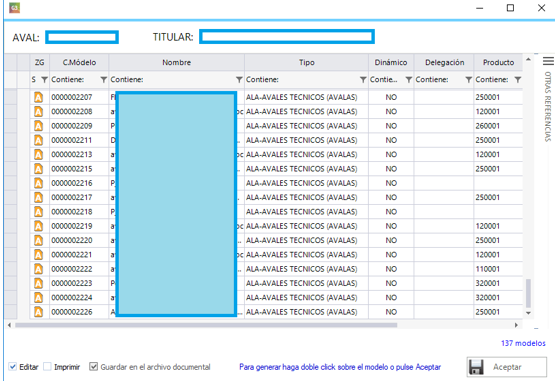Click the scroll up arrow of grid
Image resolution: width=555 pixels, height=381 pixels.
(528, 59)
